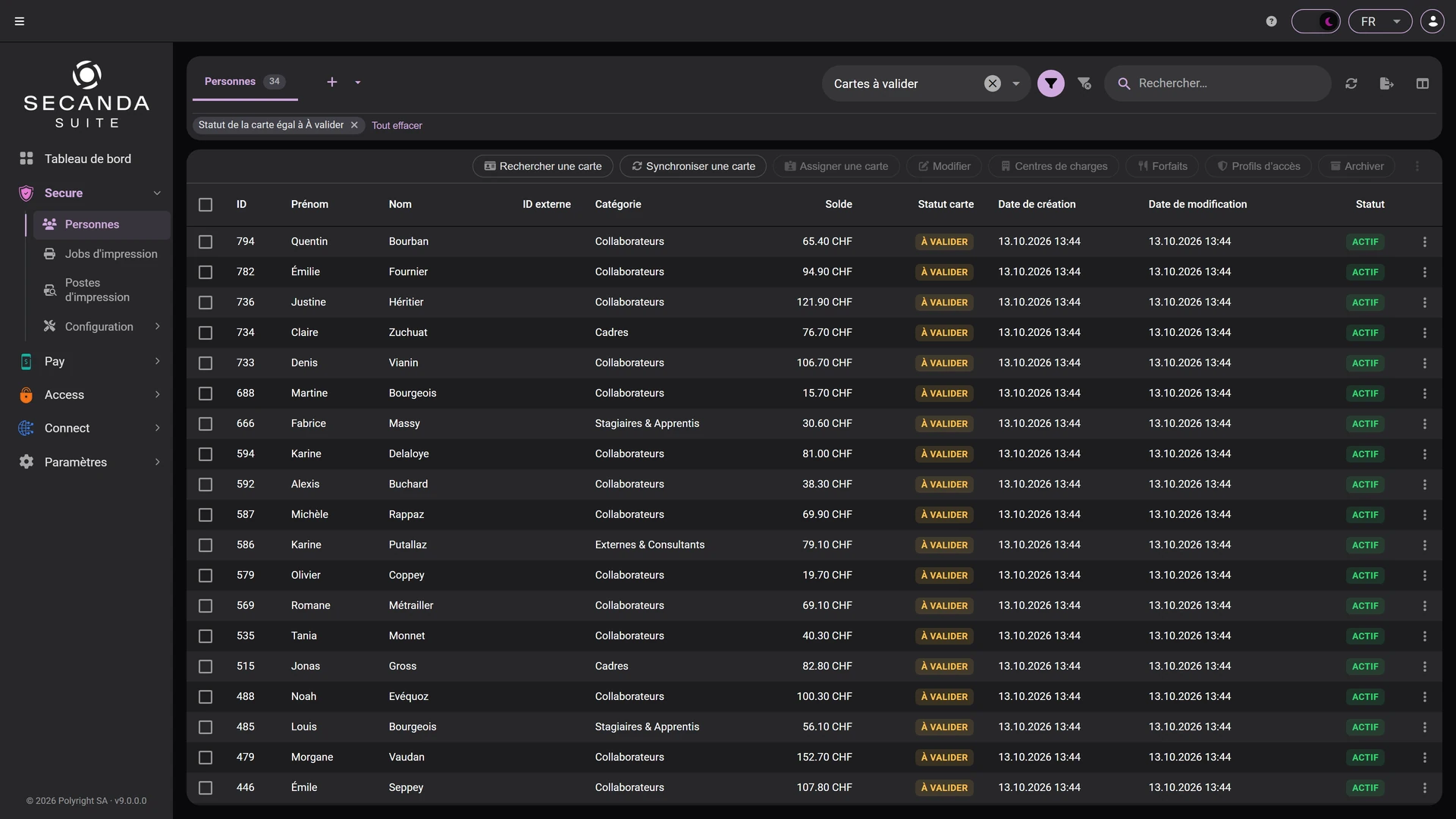Open the toolbar overflow three-dot menu
1456x819 pixels.
pyautogui.click(x=1417, y=166)
